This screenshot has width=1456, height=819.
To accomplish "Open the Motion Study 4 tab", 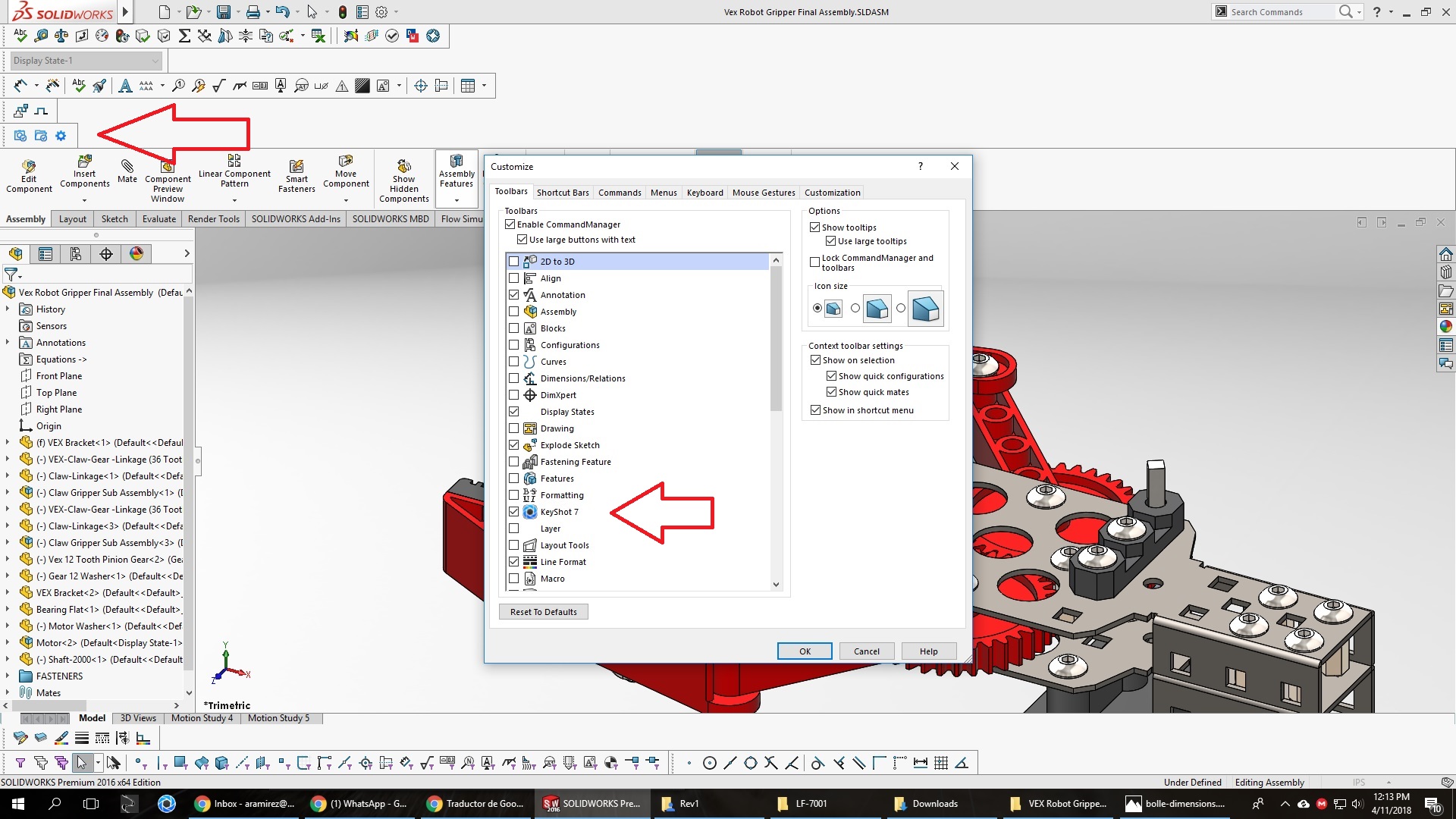I will [201, 717].
